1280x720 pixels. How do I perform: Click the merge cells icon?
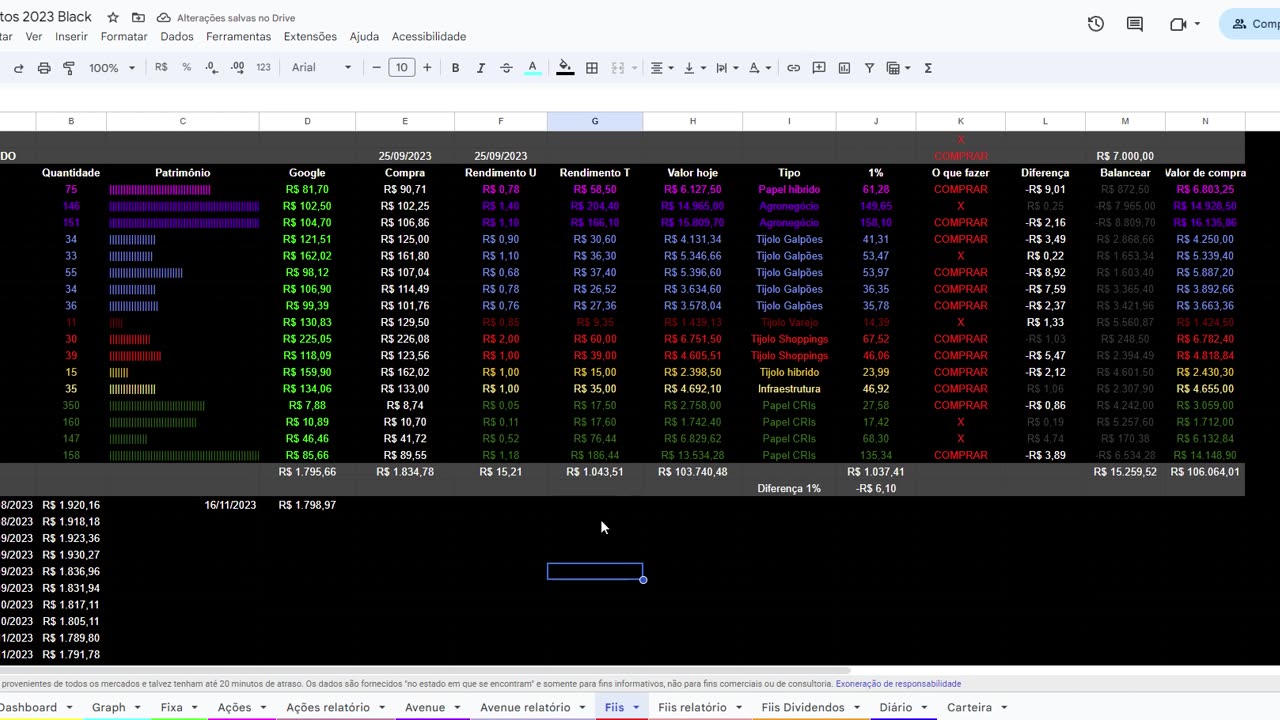[x=618, y=68]
